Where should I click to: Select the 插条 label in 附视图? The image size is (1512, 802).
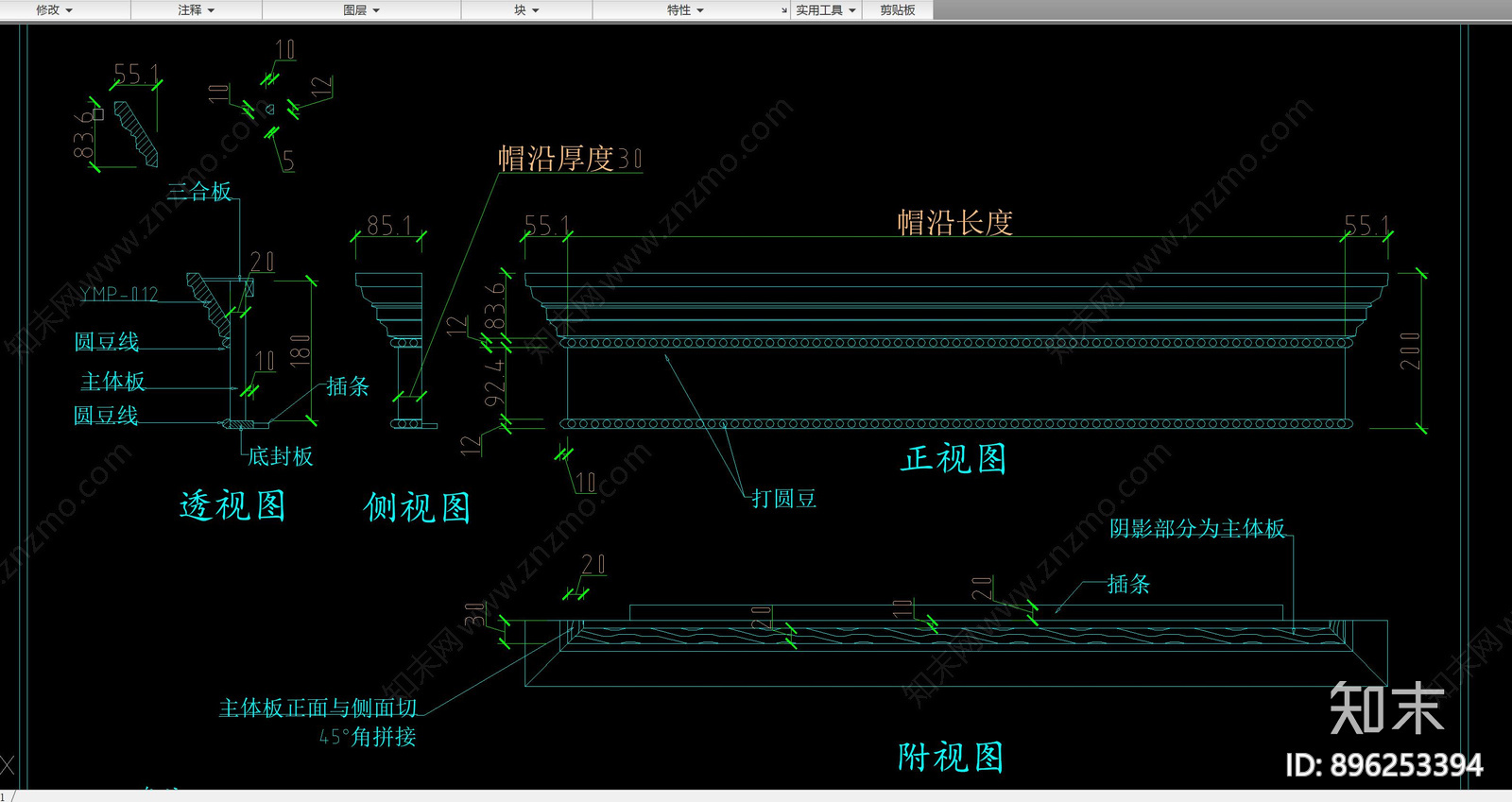(x=1129, y=584)
